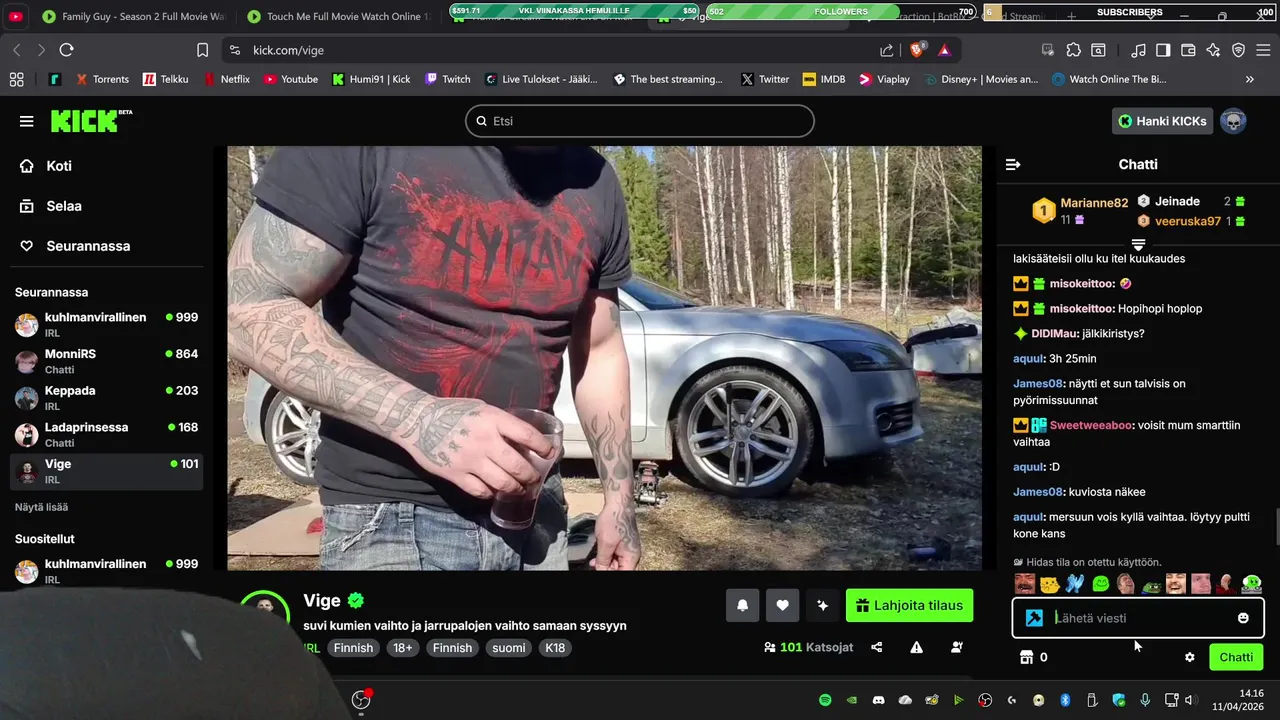Open the Brave Wallet icon

coord(1188,50)
